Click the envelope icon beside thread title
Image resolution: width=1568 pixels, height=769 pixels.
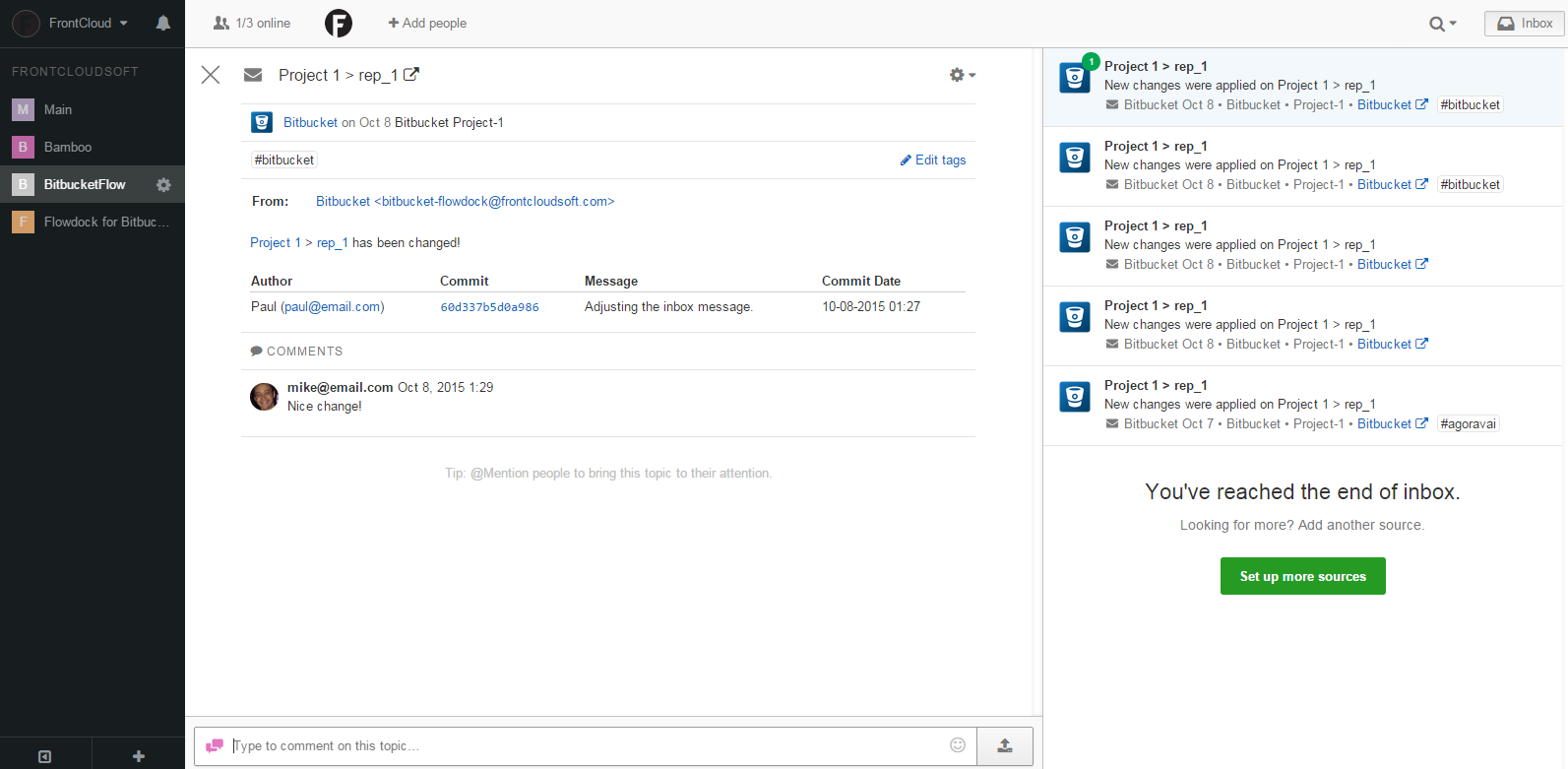253,75
